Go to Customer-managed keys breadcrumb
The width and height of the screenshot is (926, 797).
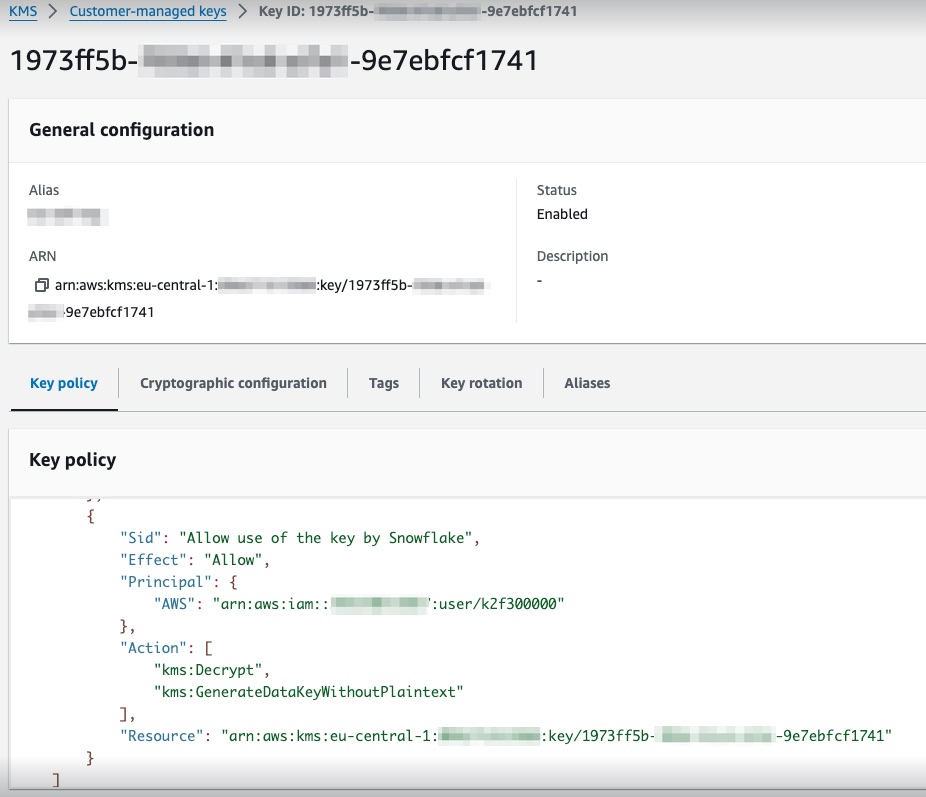pyautogui.click(x=148, y=11)
